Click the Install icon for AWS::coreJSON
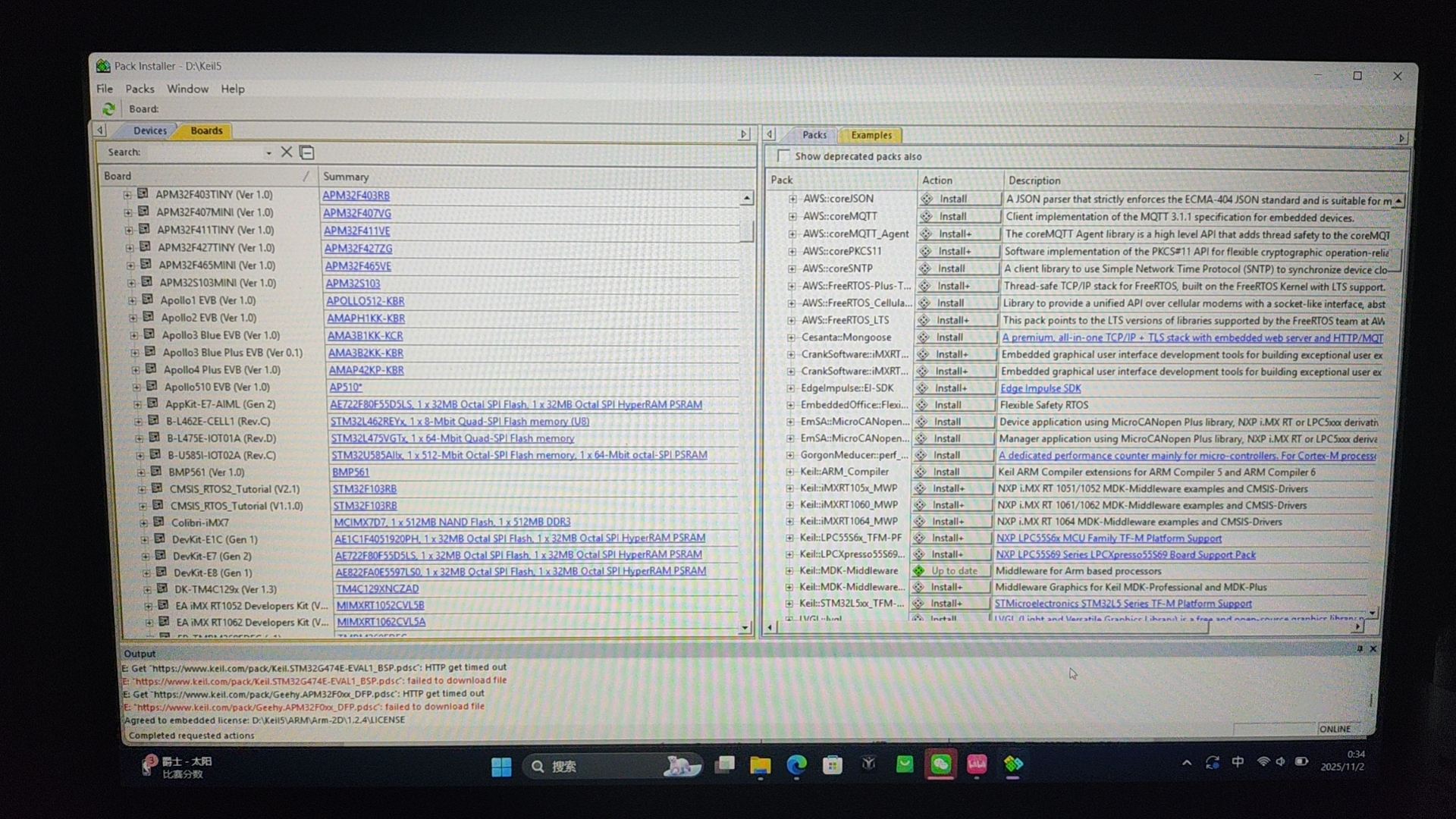Viewport: 1456px width, 819px height. [x=927, y=199]
